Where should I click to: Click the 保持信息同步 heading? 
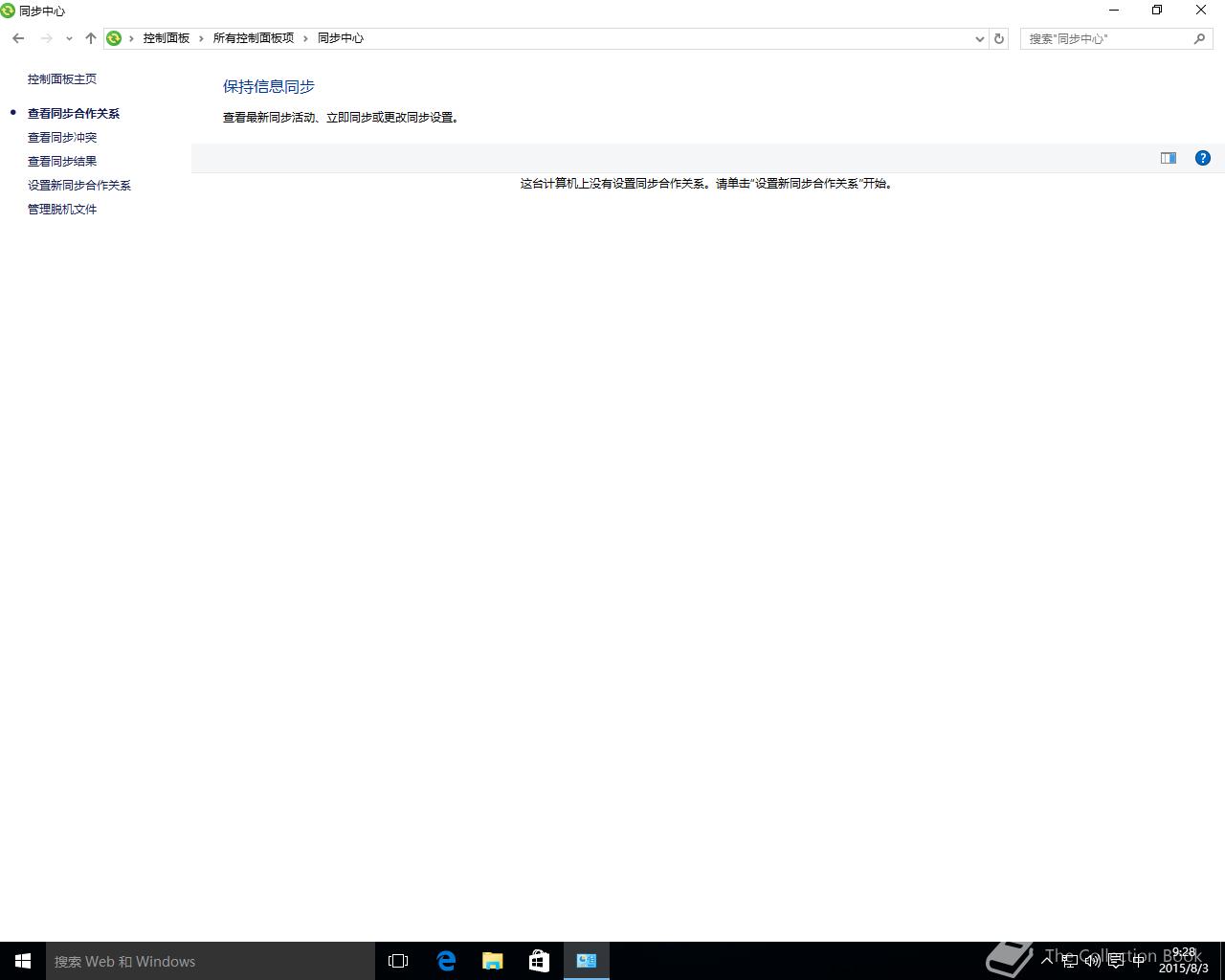point(269,86)
